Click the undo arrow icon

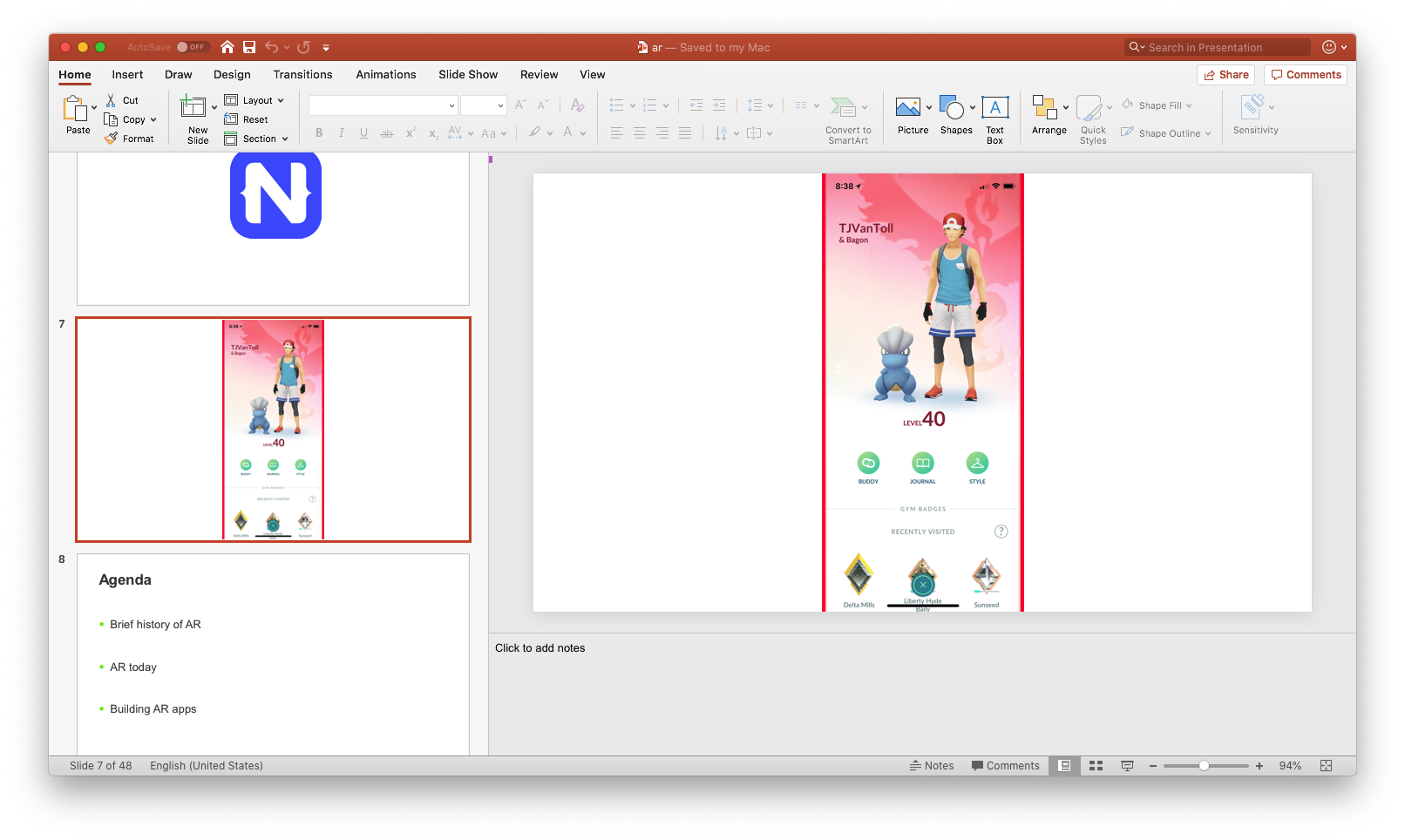[272, 47]
